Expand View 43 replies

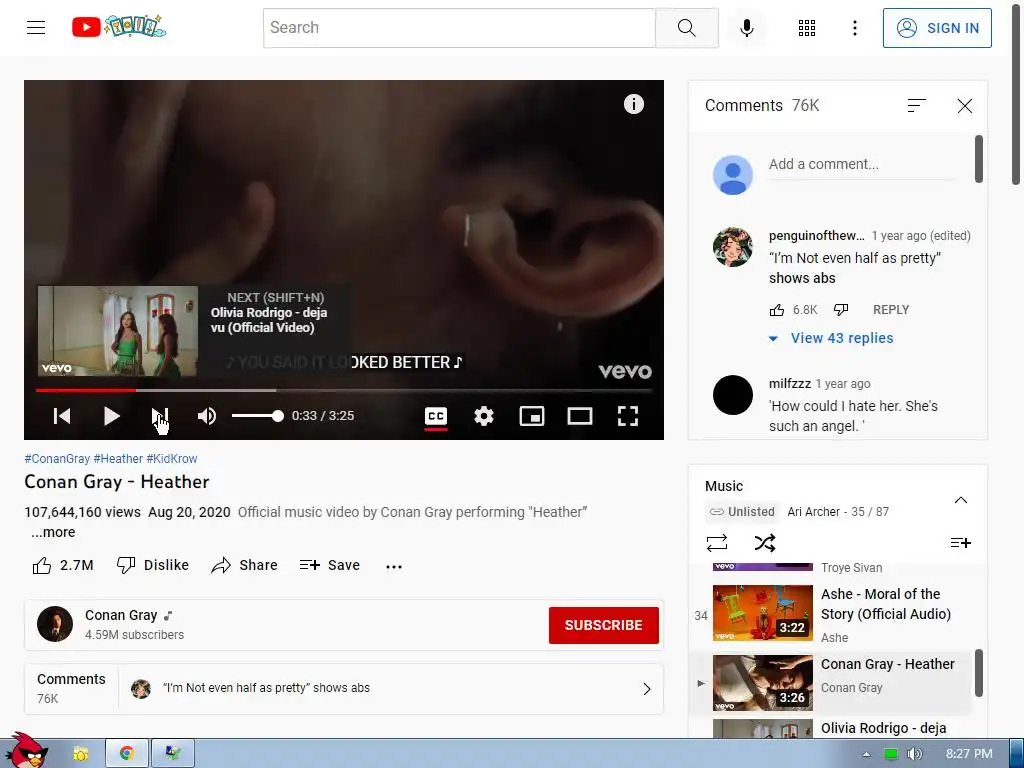click(x=831, y=338)
